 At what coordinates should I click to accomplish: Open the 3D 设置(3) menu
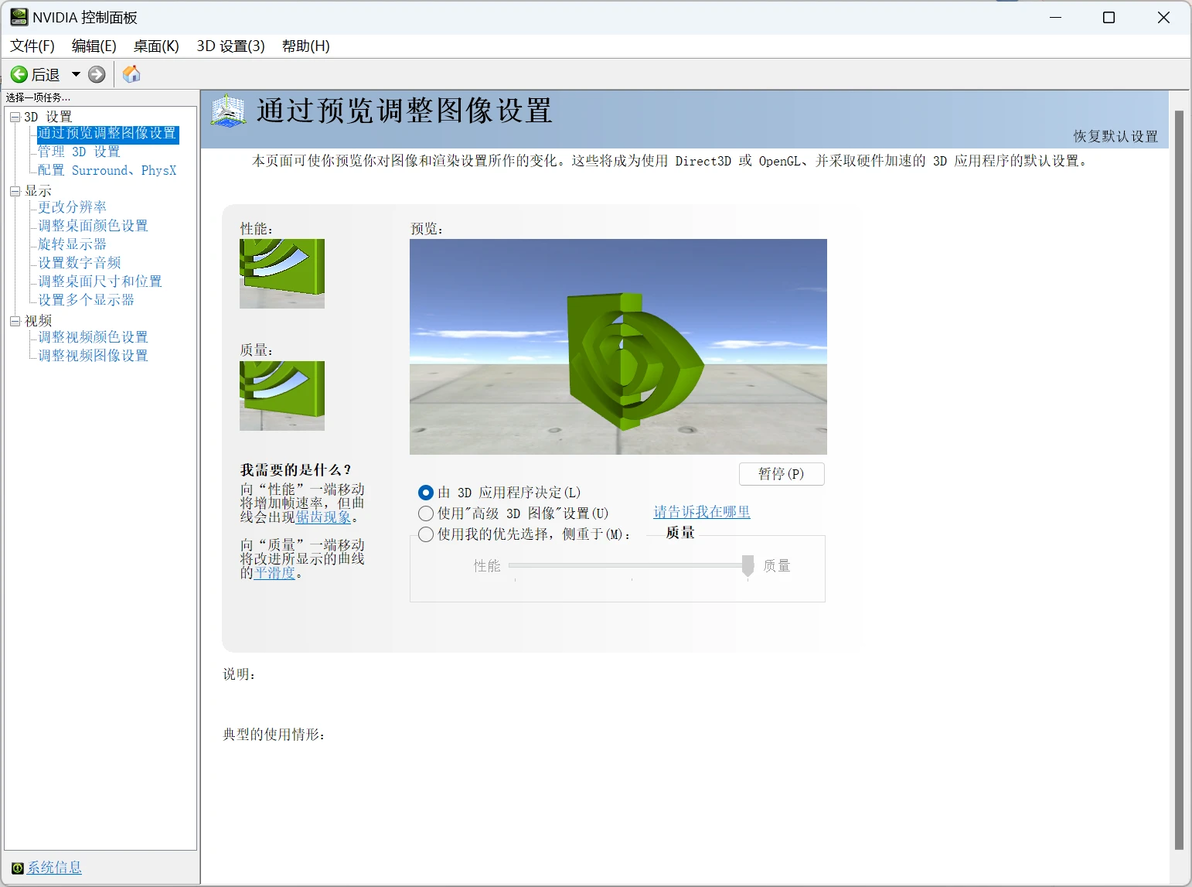pyautogui.click(x=230, y=46)
